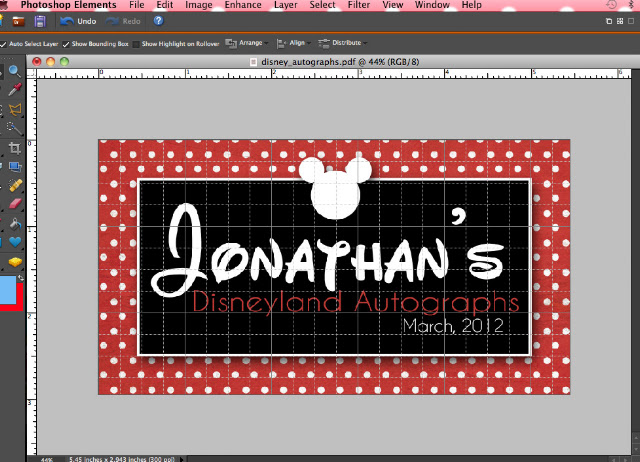Zoom document window with green button
The image size is (640, 462).
[64, 62]
